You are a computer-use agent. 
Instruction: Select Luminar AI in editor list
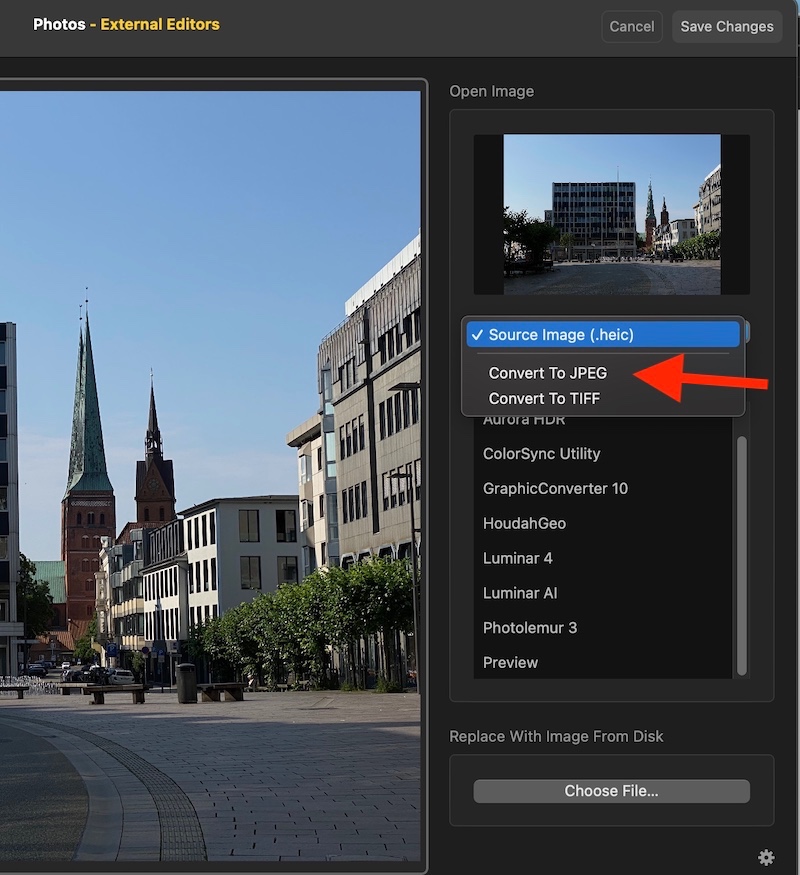[520, 593]
